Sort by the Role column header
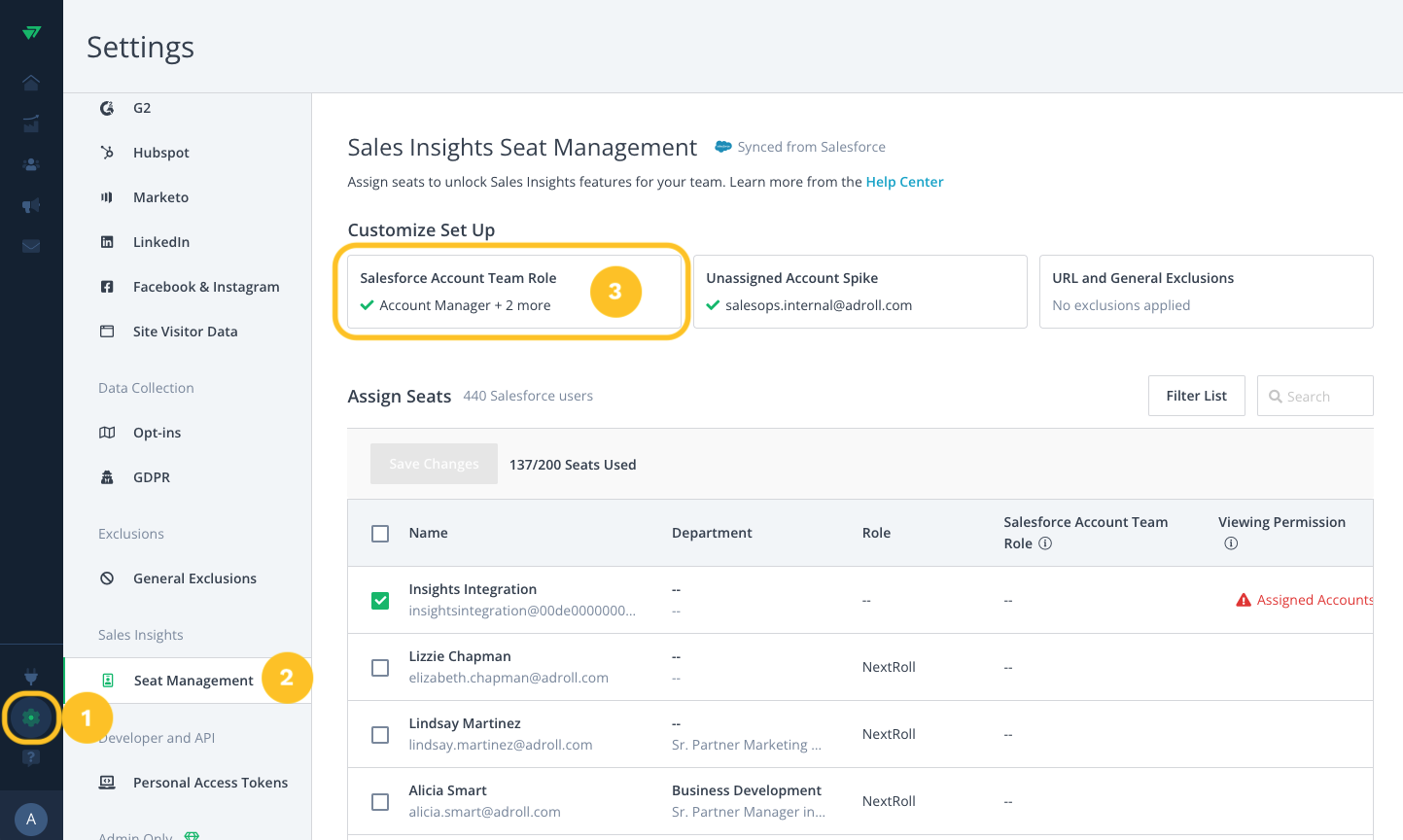The height and width of the screenshot is (840, 1403). [876, 533]
